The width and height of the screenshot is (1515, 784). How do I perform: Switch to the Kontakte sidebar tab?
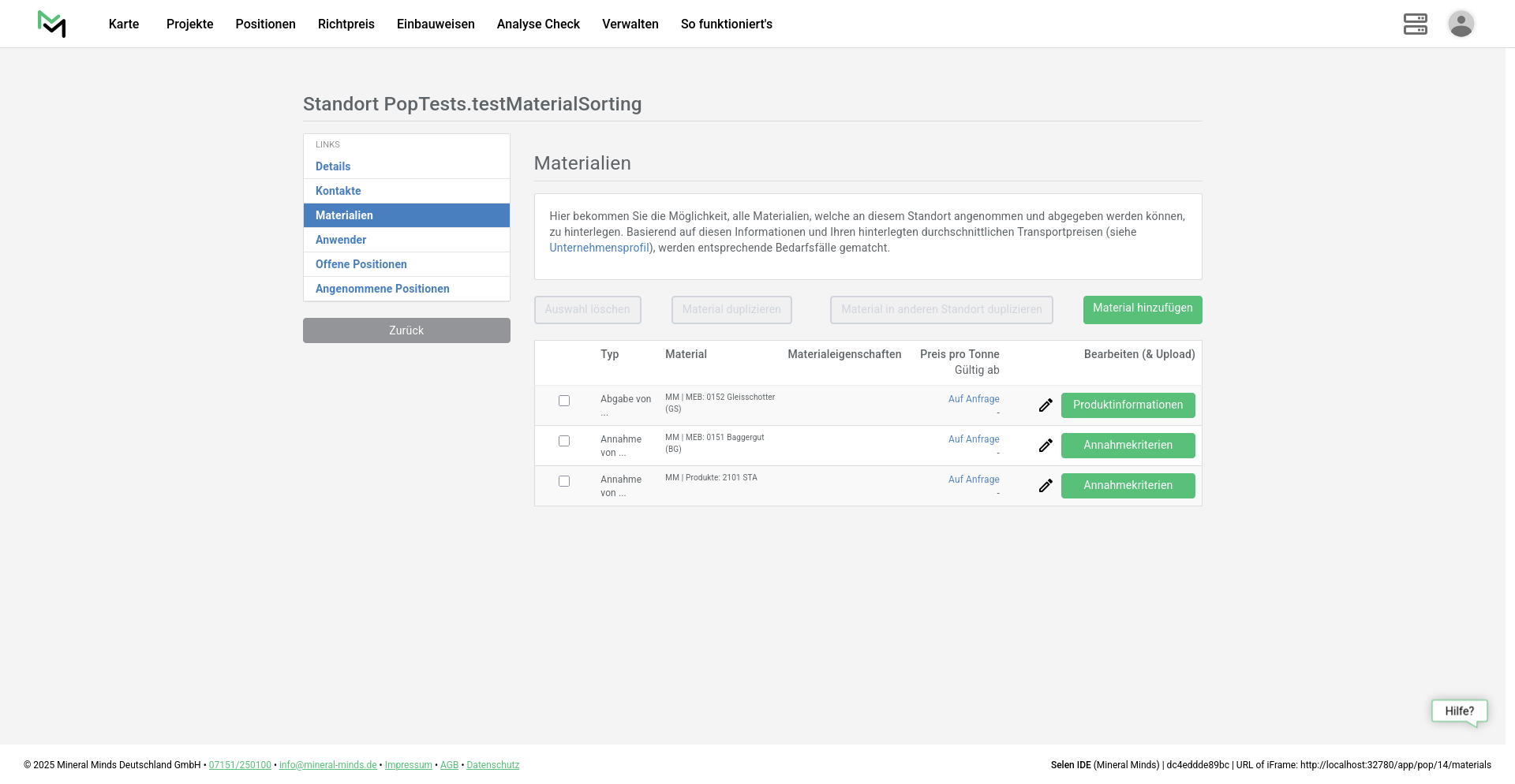coord(339,191)
